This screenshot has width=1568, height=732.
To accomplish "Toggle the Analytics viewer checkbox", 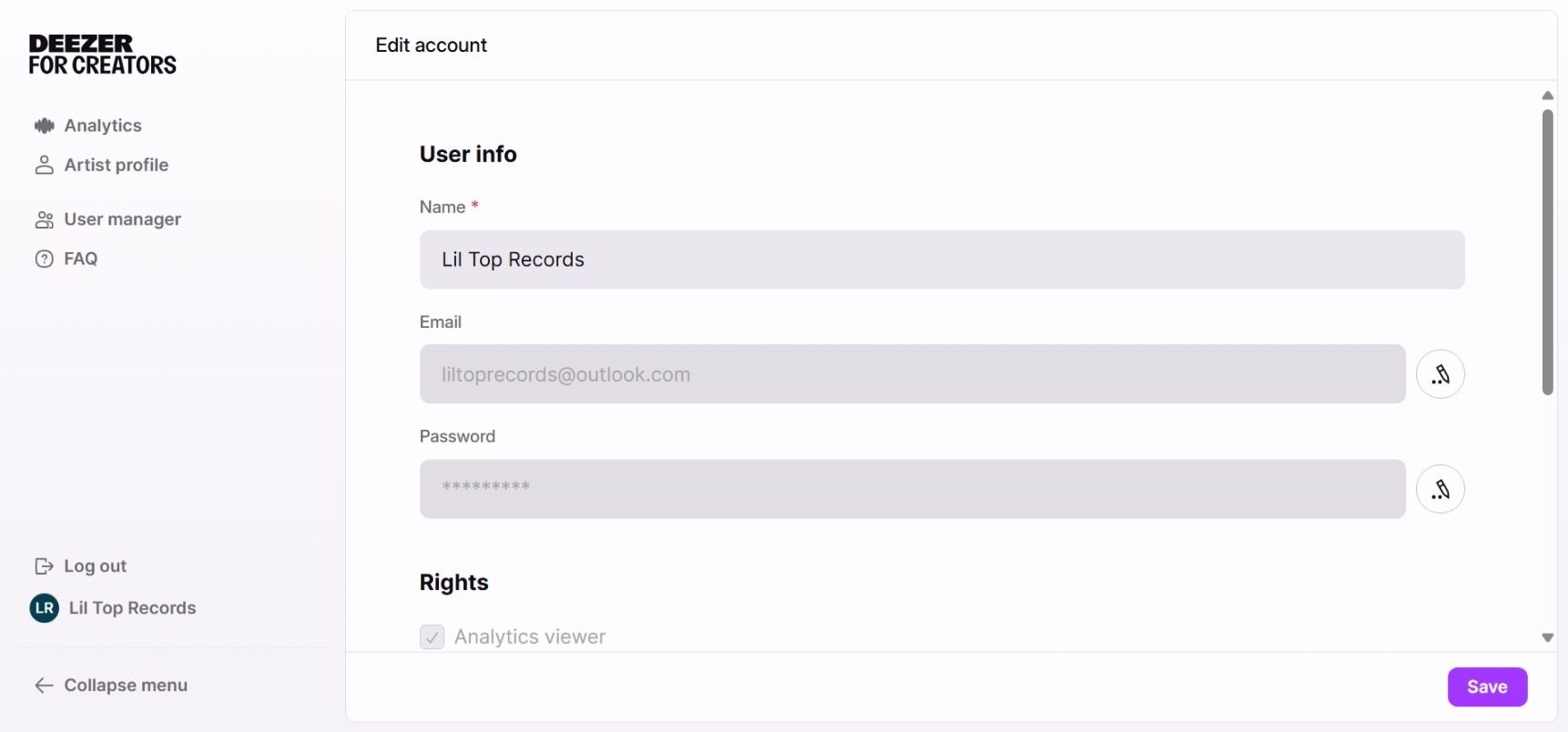I will click(433, 636).
